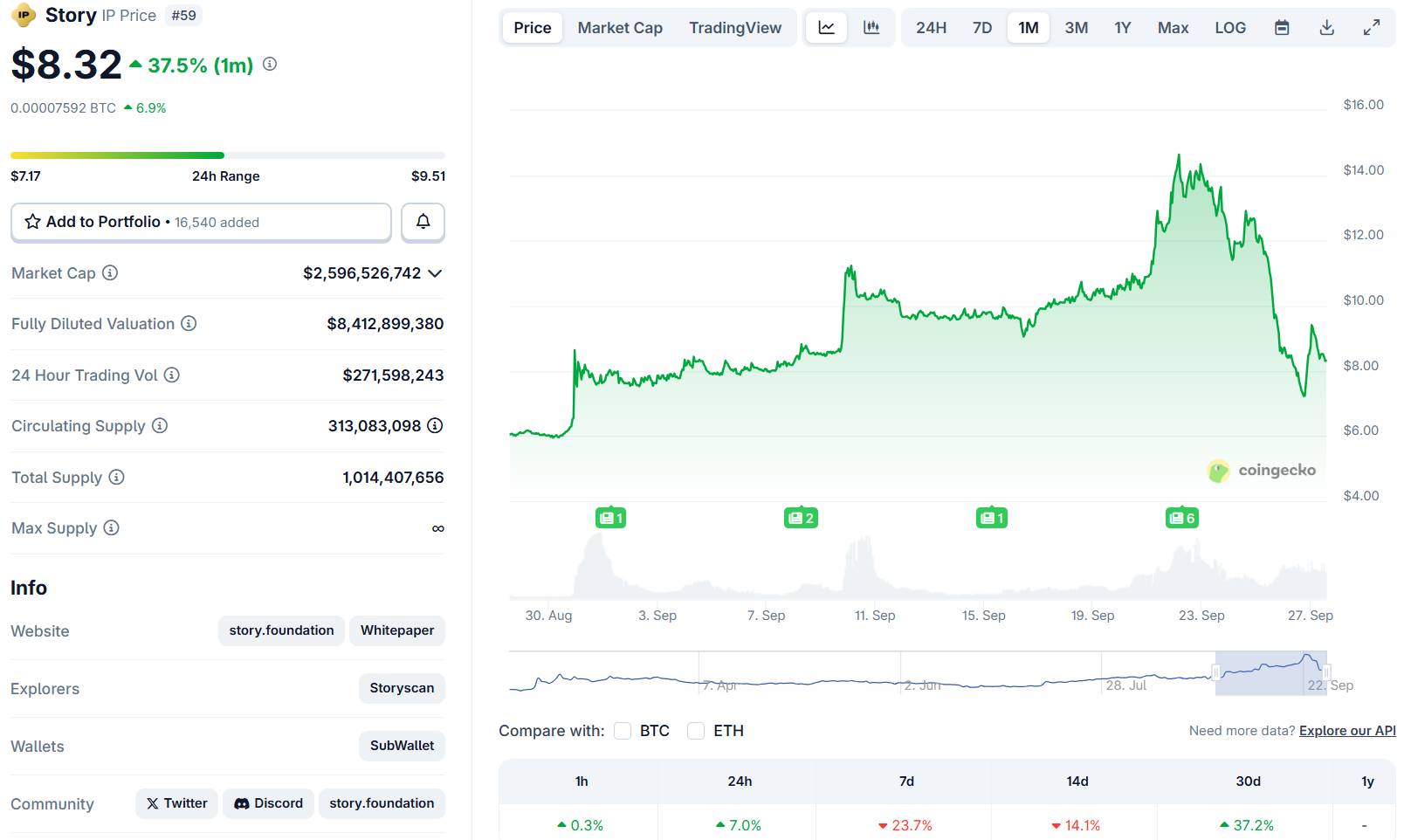Select 1M time range
This screenshot has width=1411, height=840.
click(x=1029, y=28)
